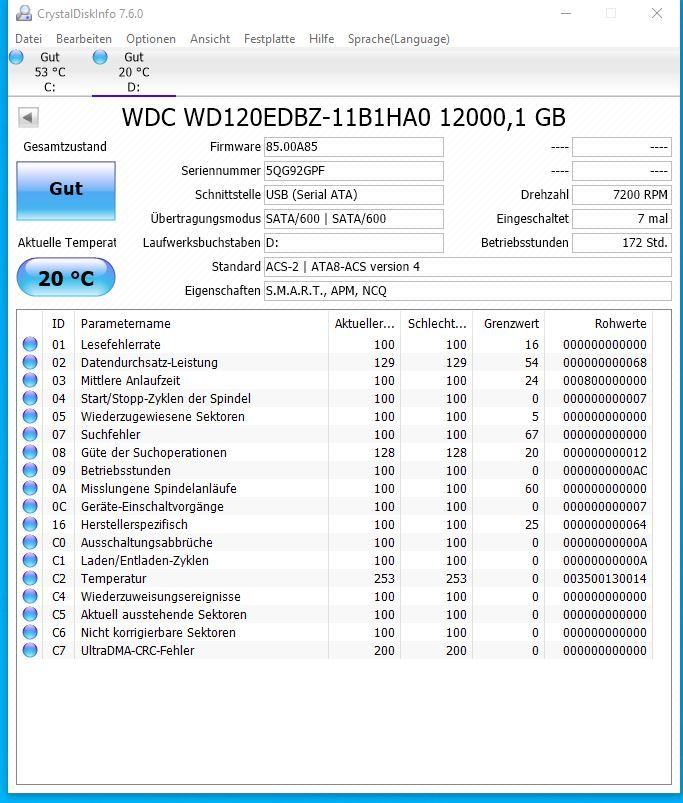Open the Datei menu
The image size is (683, 803).
click(x=29, y=39)
